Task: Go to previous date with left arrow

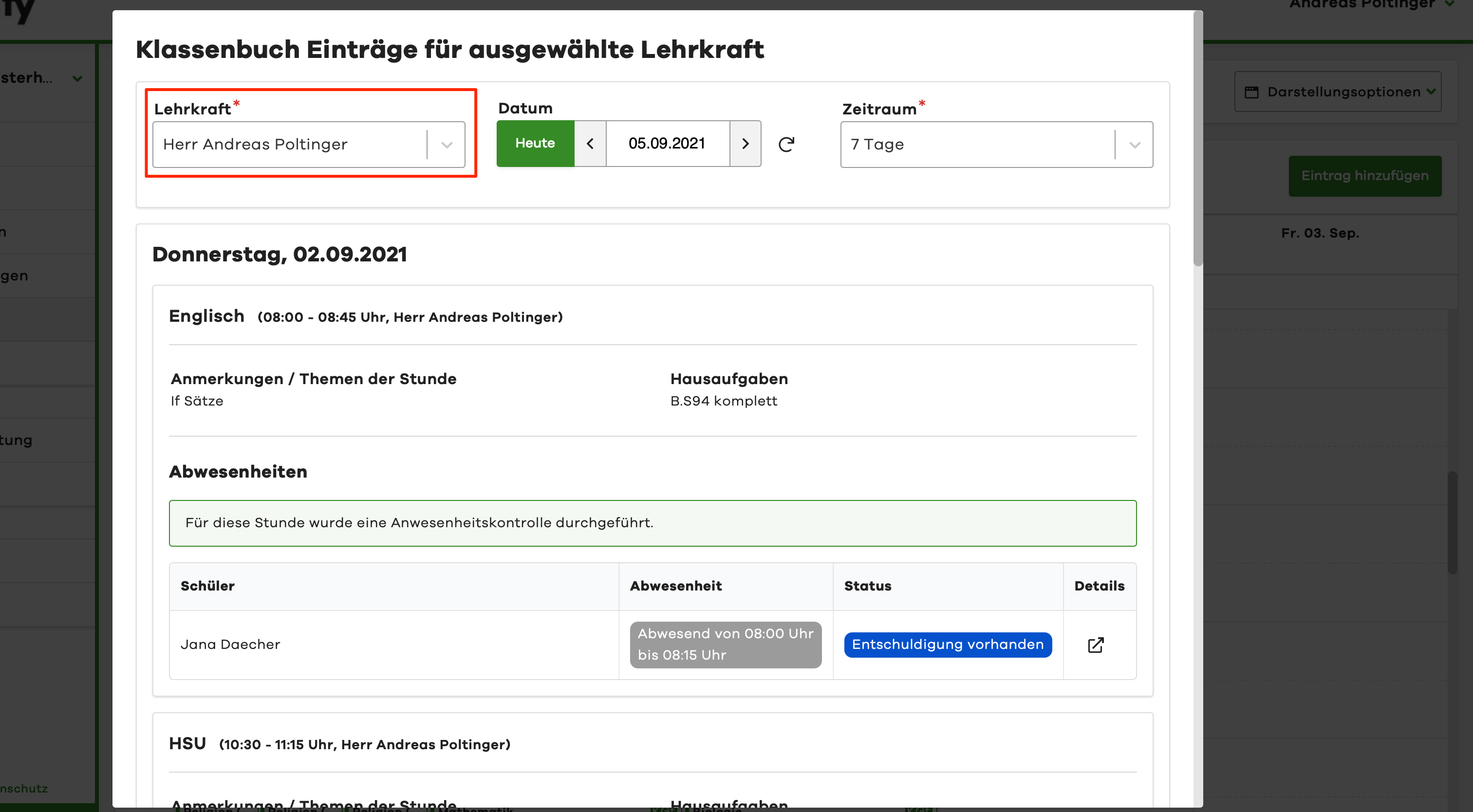Action: coord(590,144)
